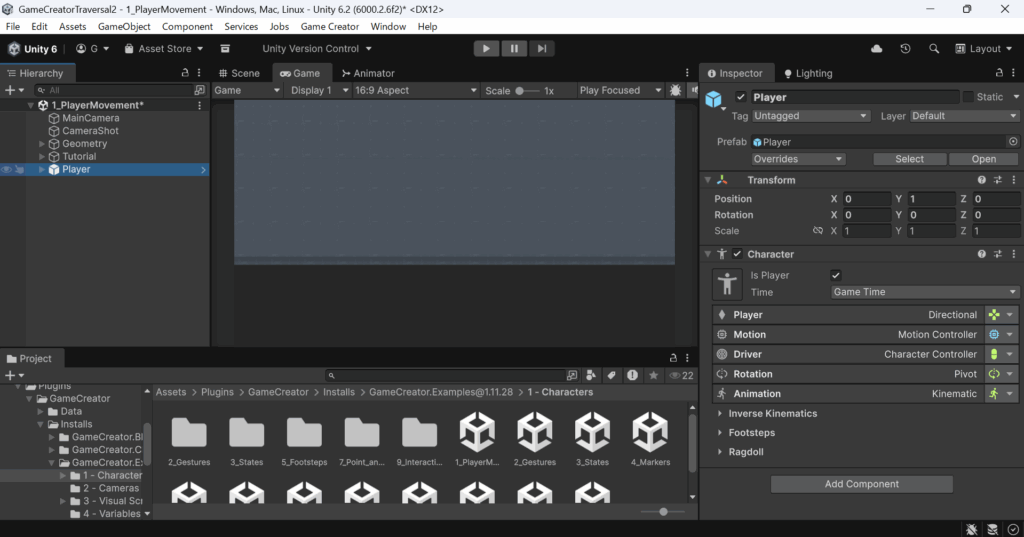Click the Character component help icon
This screenshot has width=1024, height=537.
pos(982,254)
